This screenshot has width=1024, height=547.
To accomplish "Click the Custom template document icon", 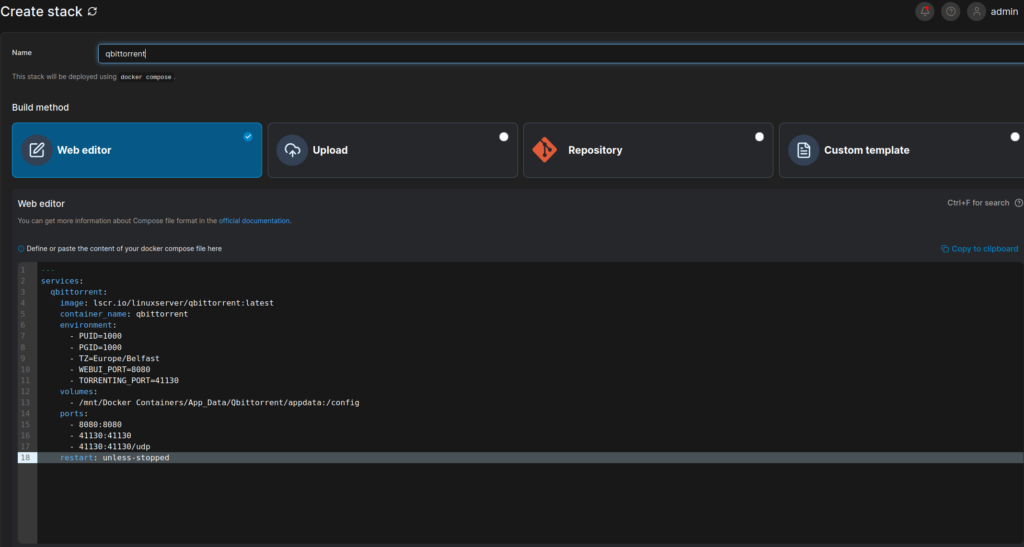I will pyautogui.click(x=803, y=150).
